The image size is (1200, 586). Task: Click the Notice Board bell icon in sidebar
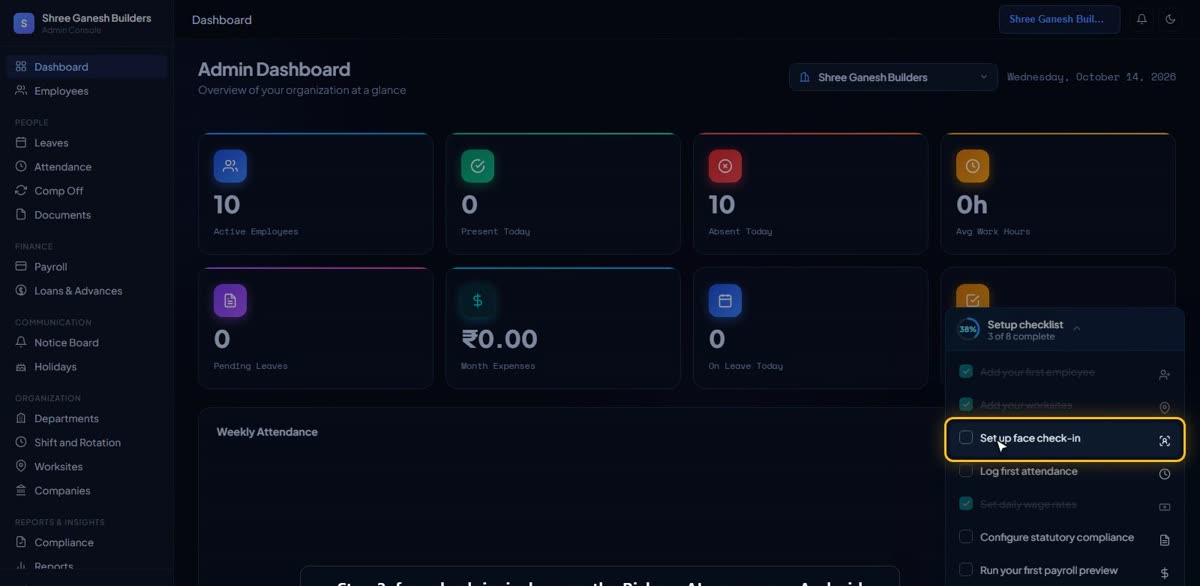click(21, 343)
